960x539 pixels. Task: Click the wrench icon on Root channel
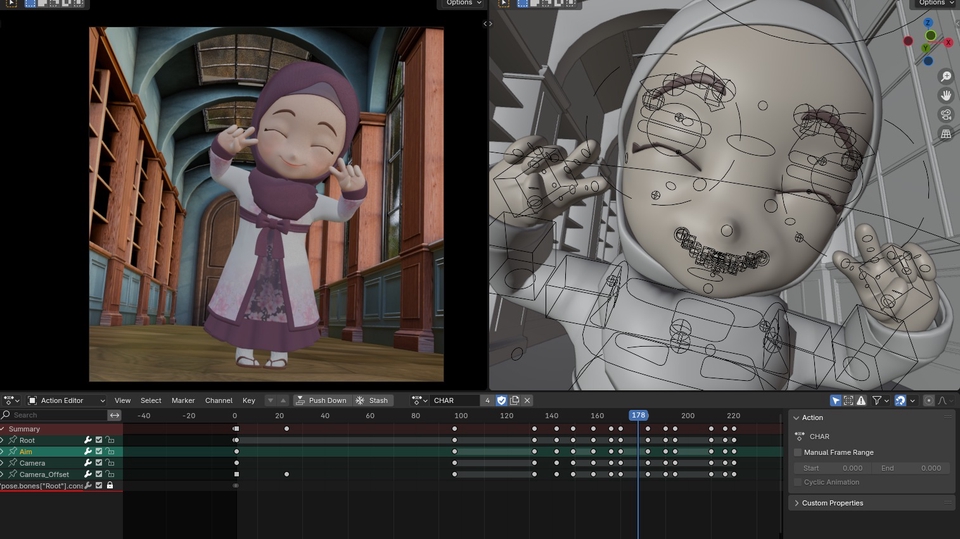click(88, 440)
